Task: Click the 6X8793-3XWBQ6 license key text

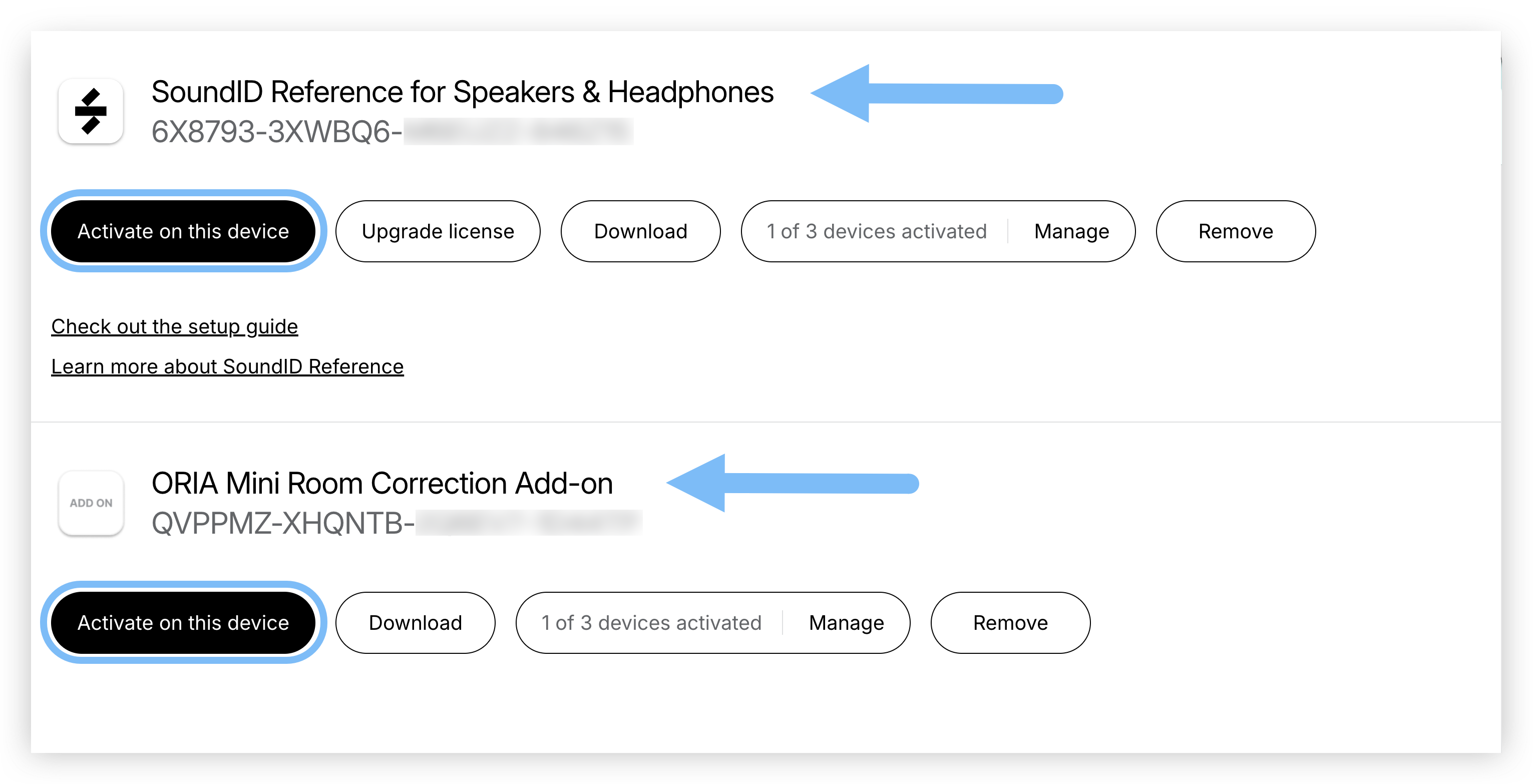Action: (x=276, y=132)
